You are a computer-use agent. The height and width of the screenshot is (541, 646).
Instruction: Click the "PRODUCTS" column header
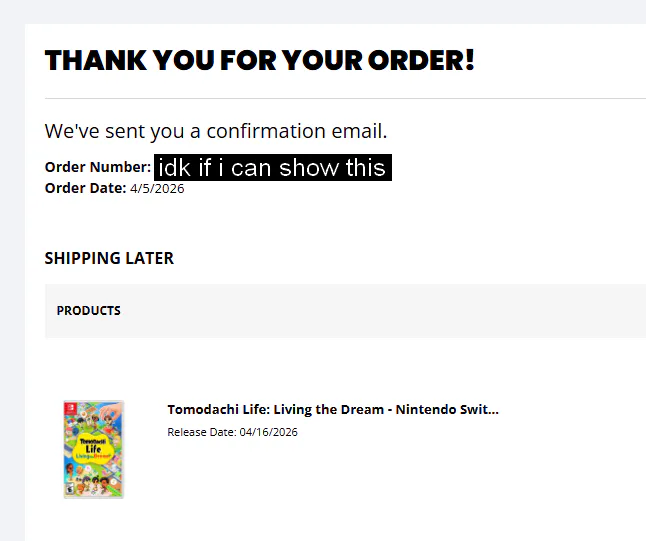88,311
